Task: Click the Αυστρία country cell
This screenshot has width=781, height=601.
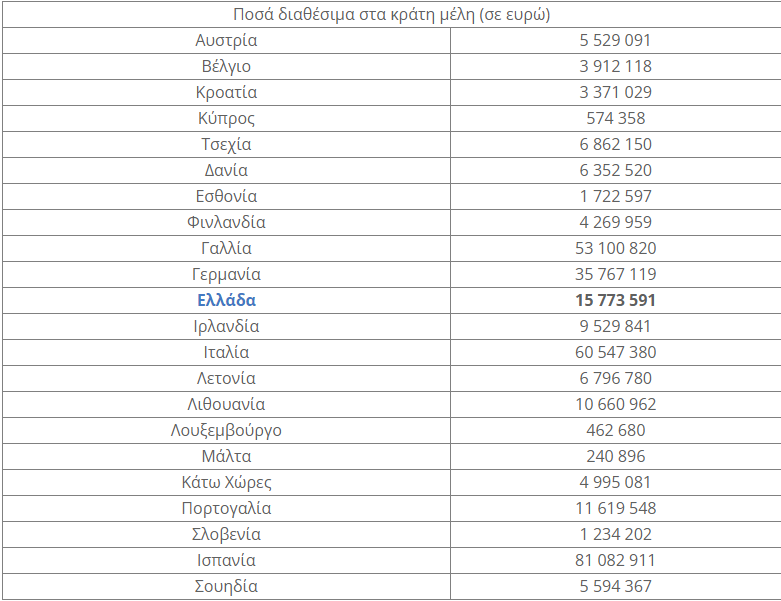Action: pyautogui.click(x=226, y=41)
